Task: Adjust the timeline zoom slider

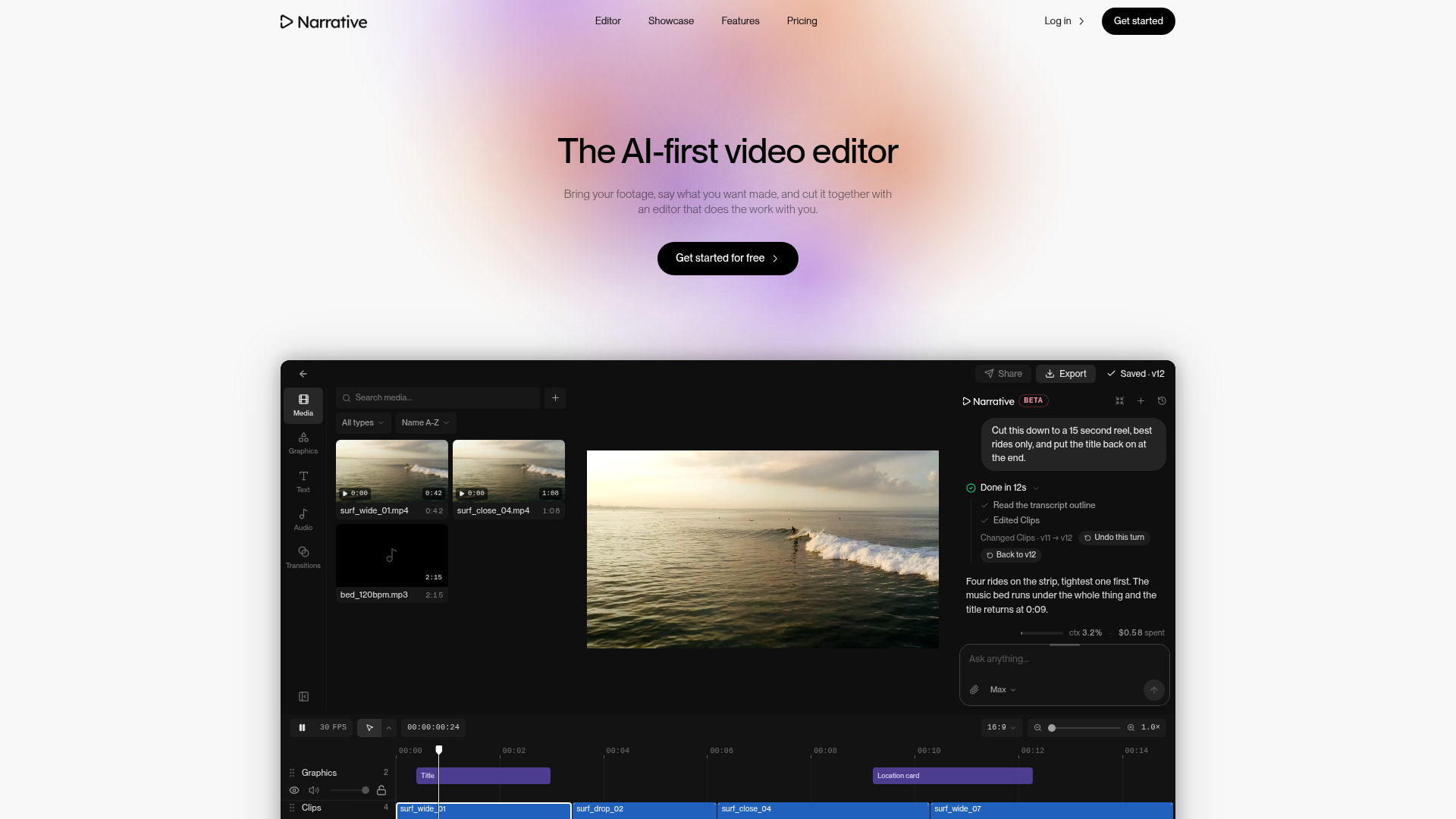Action: point(1084,728)
